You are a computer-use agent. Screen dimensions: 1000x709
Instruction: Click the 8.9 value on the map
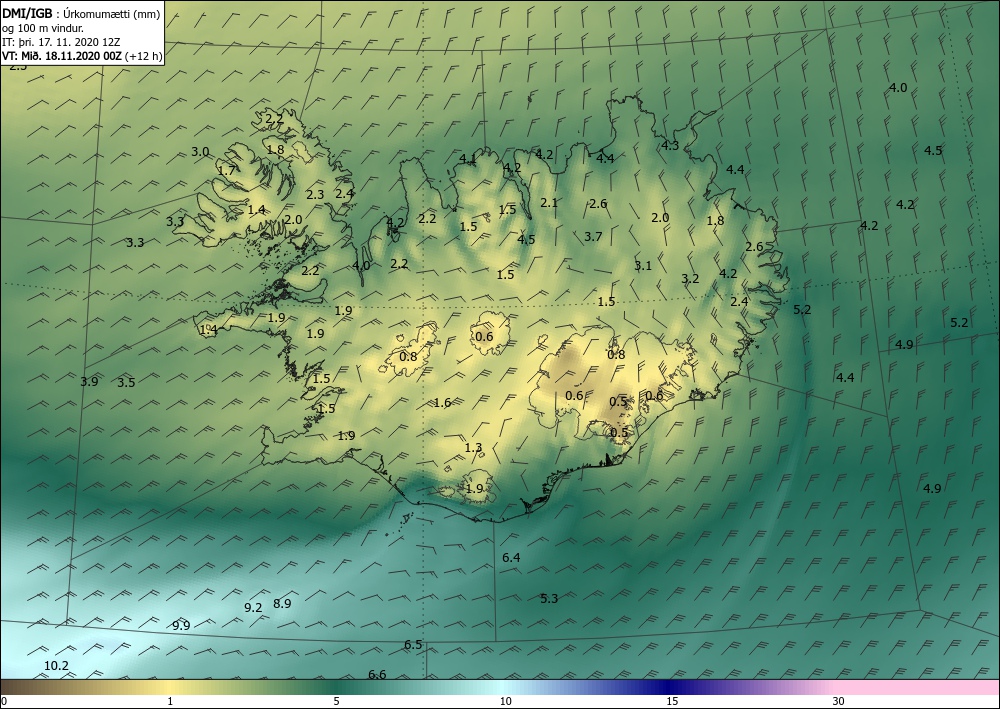[x=282, y=603]
